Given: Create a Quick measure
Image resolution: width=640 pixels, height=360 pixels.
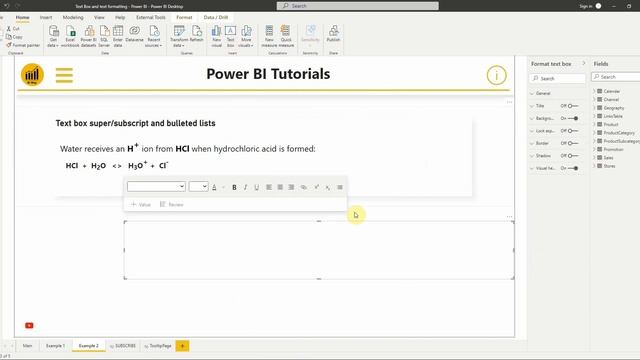Looking at the screenshot, I should point(286,36).
